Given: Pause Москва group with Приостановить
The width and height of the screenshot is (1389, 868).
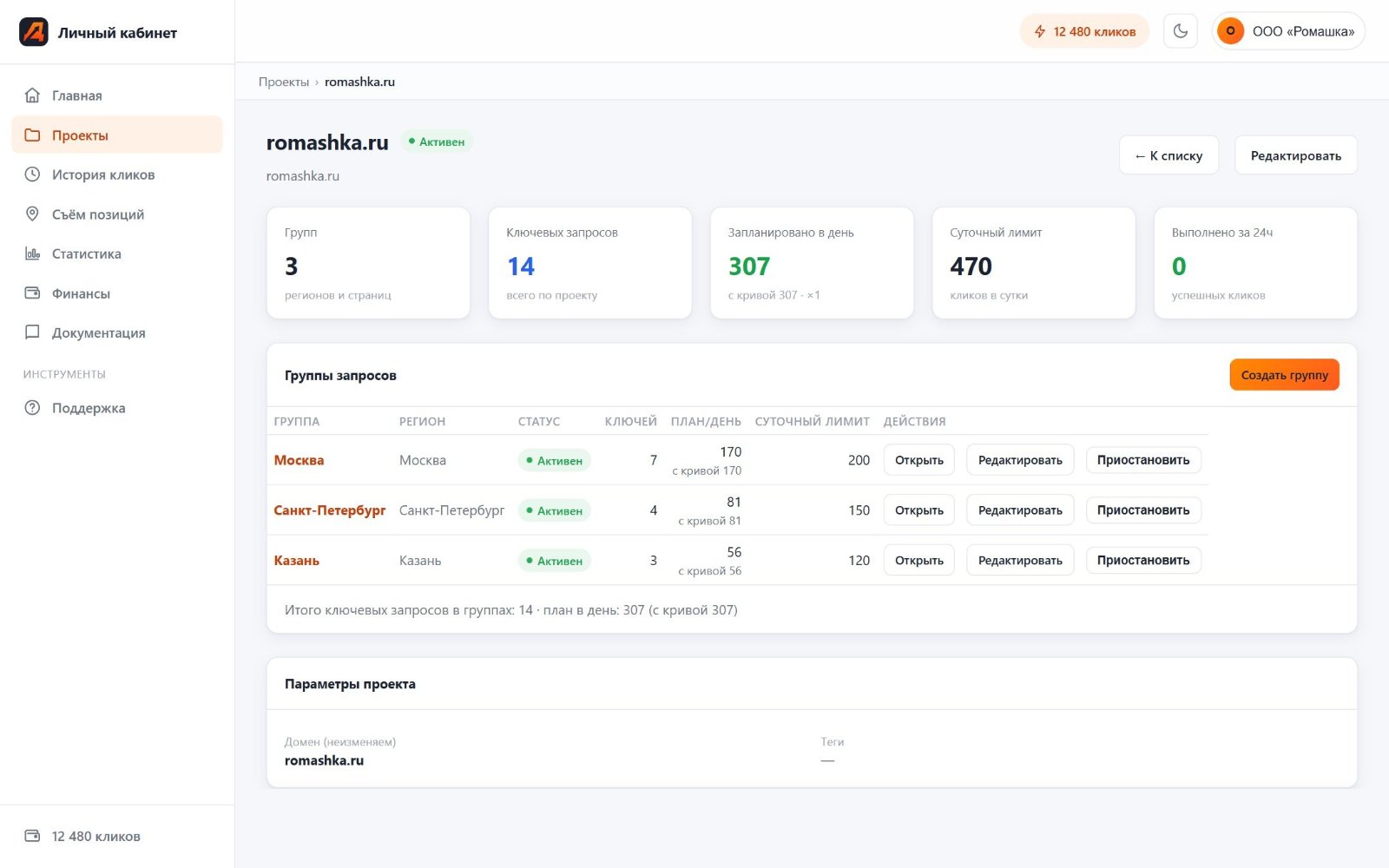Looking at the screenshot, I should tap(1143, 460).
